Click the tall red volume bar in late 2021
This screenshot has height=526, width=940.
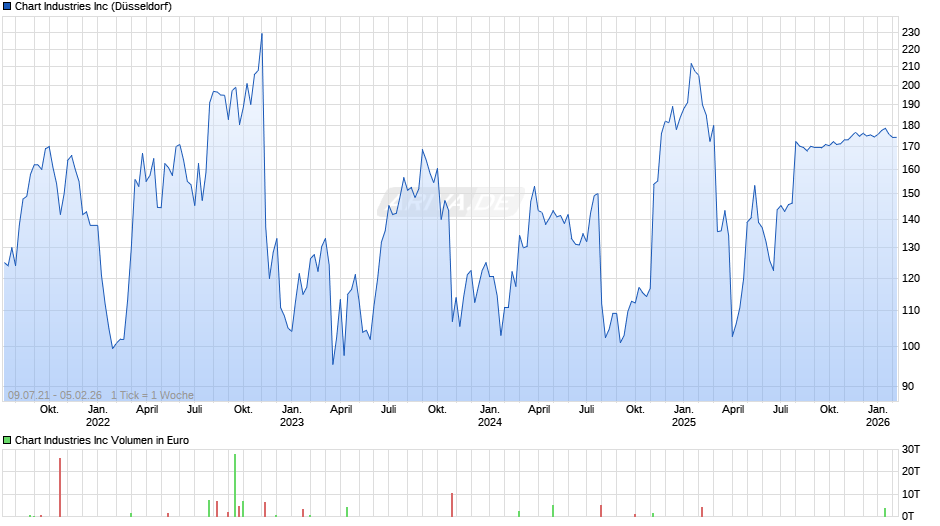60,487
